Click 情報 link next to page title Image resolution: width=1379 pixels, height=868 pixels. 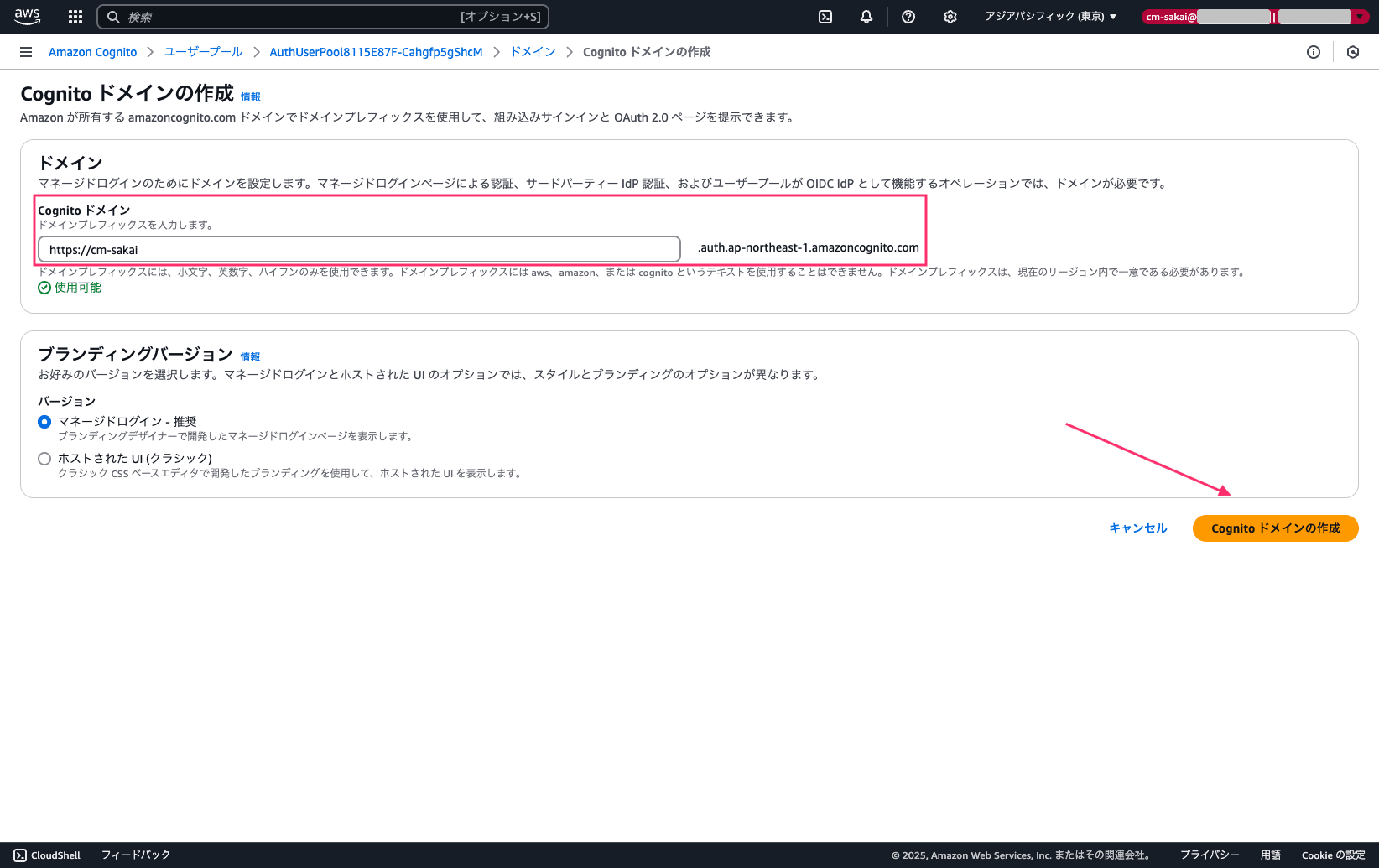tap(250, 97)
